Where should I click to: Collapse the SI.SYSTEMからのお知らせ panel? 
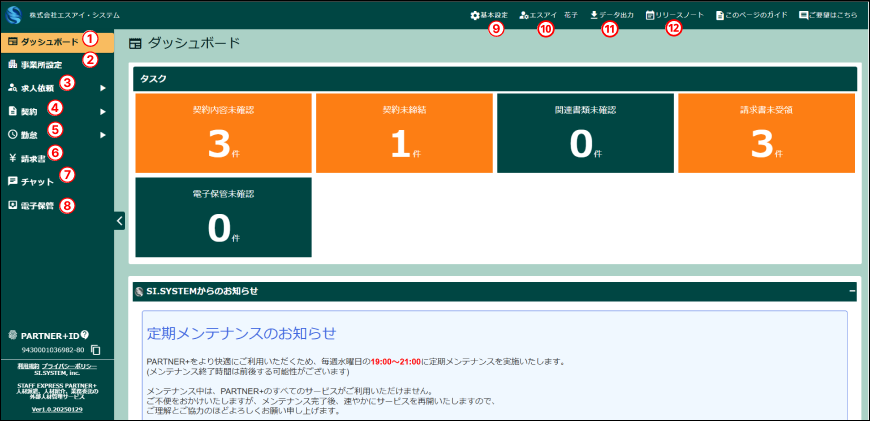click(852, 291)
